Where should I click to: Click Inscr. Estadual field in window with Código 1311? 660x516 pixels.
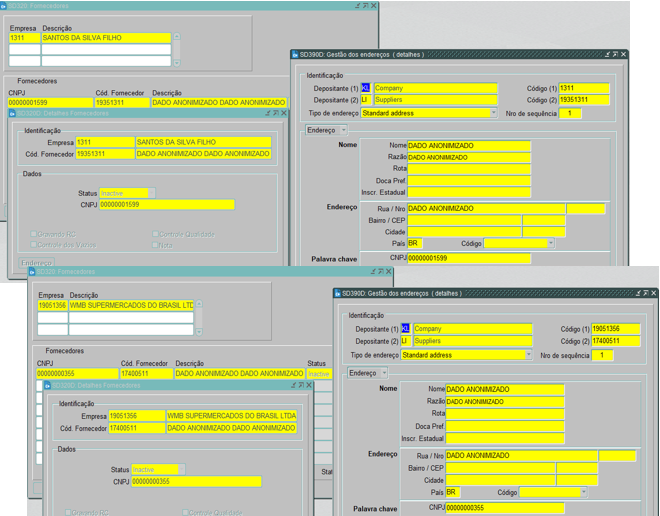coord(469,192)
